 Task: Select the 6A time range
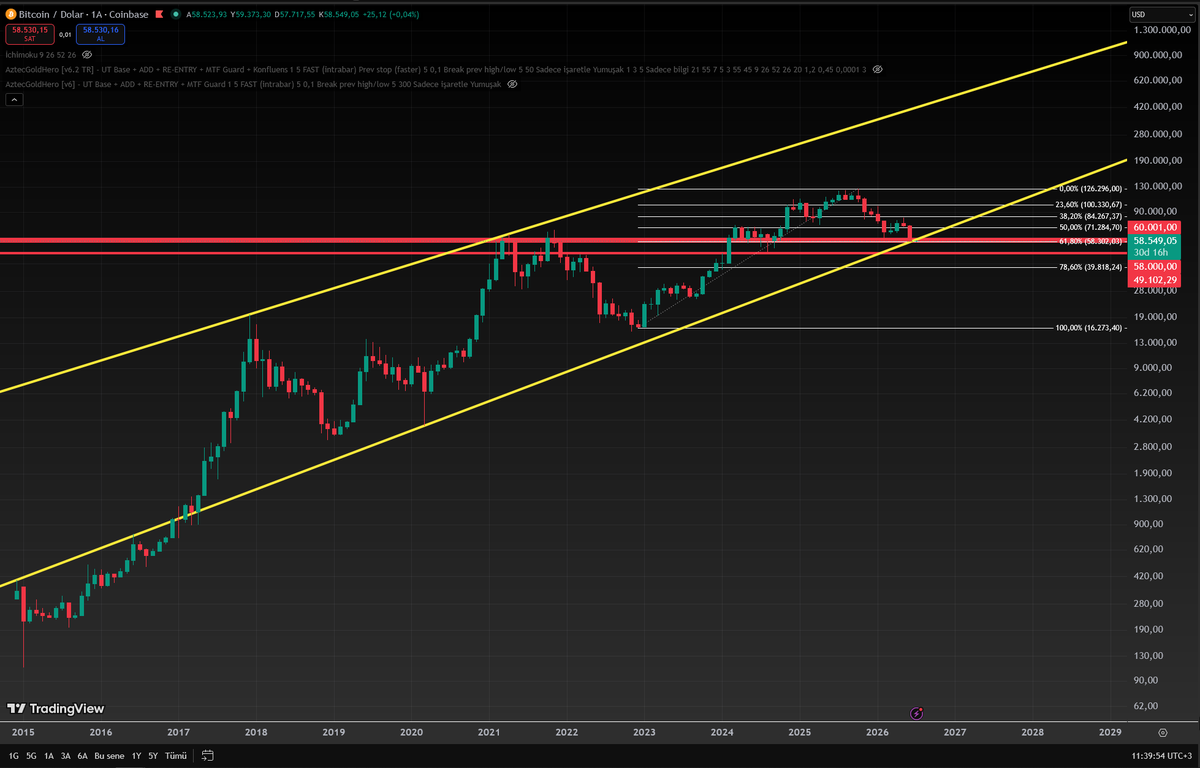tap(83, 755)
